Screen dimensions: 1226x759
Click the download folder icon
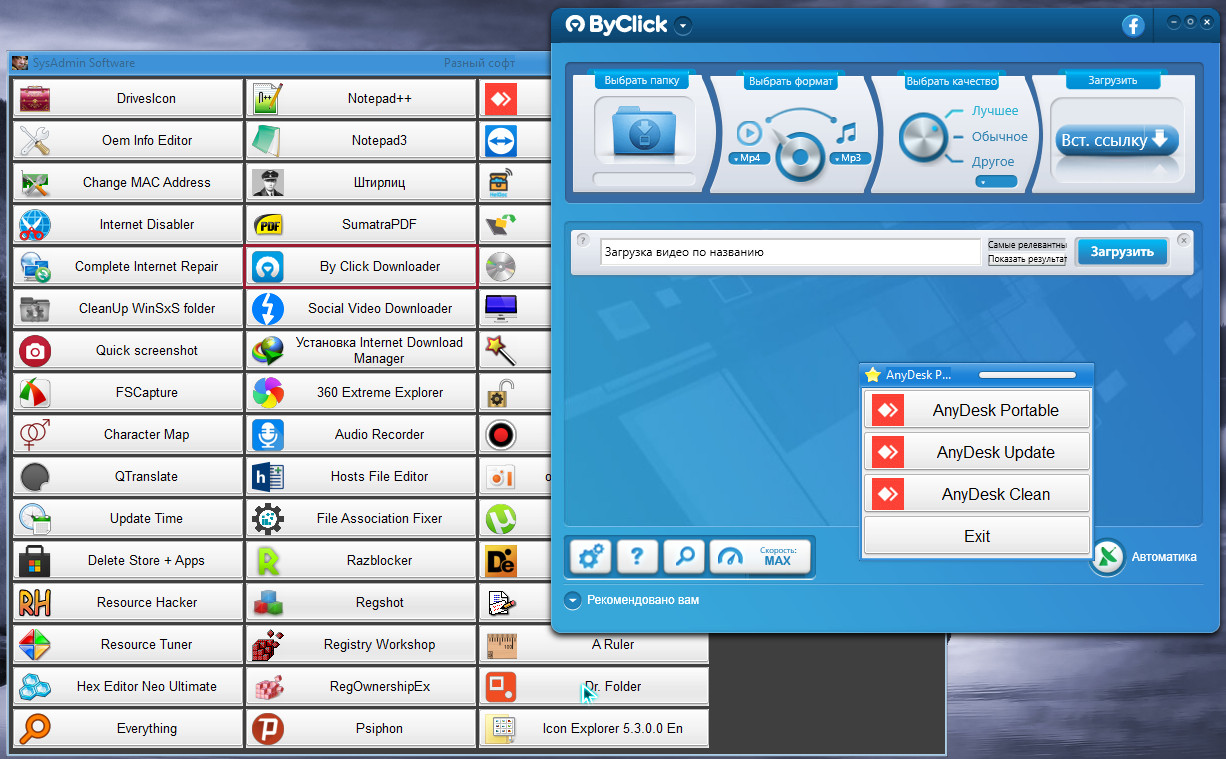[644, 132]
